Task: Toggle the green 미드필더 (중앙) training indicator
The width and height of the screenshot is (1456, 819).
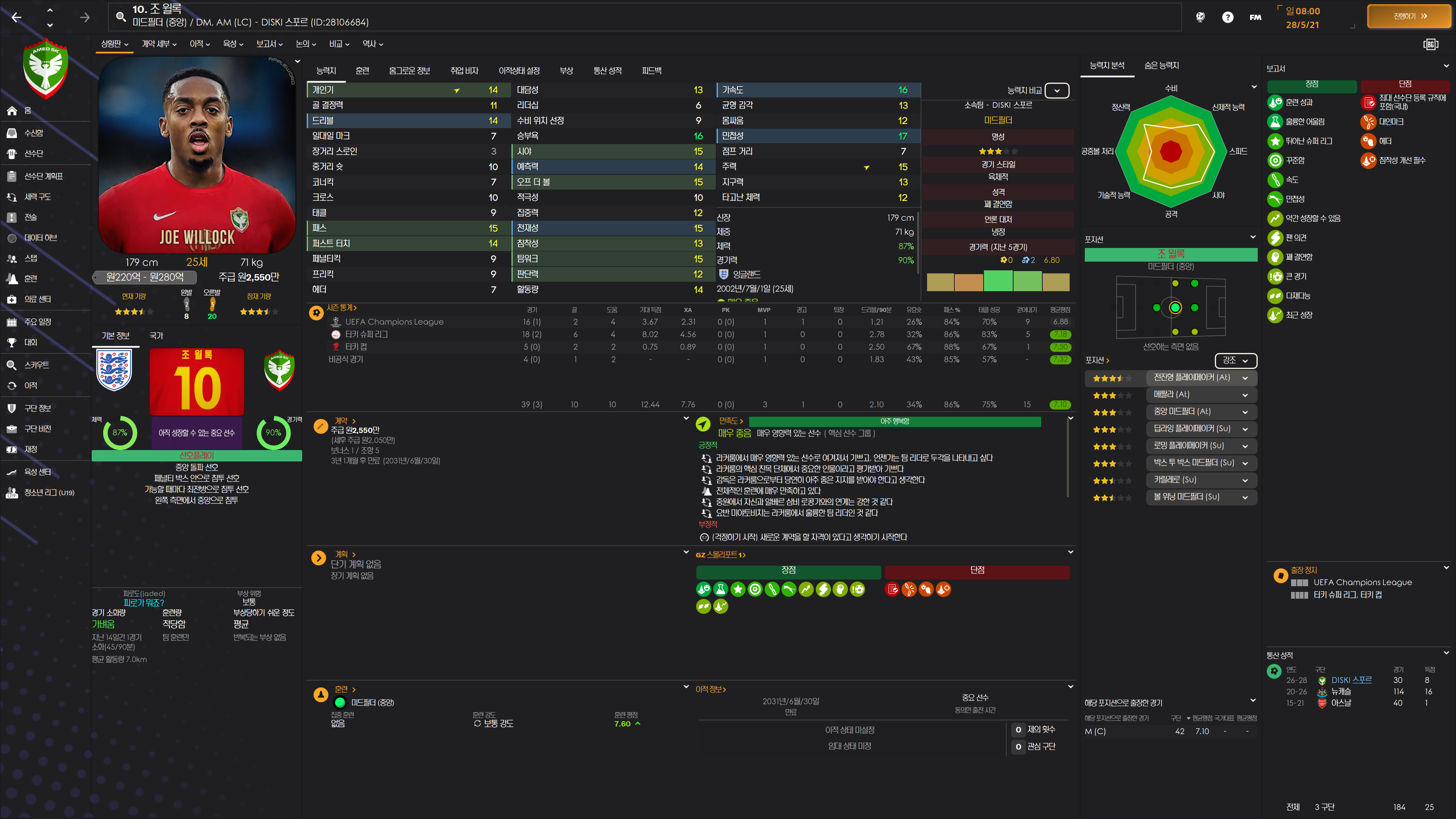Action: pos(340,703)
